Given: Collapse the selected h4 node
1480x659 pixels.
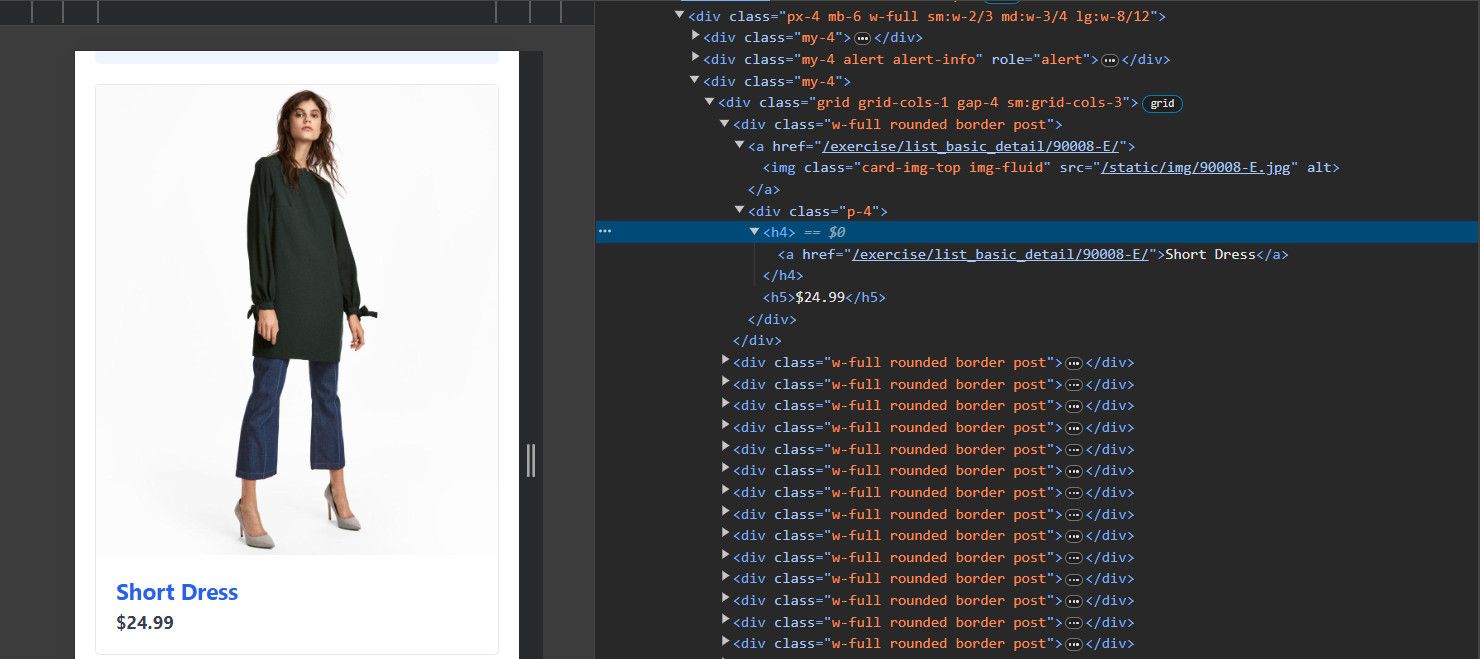Looking at the screenshot, I should (x=755, y=232).
